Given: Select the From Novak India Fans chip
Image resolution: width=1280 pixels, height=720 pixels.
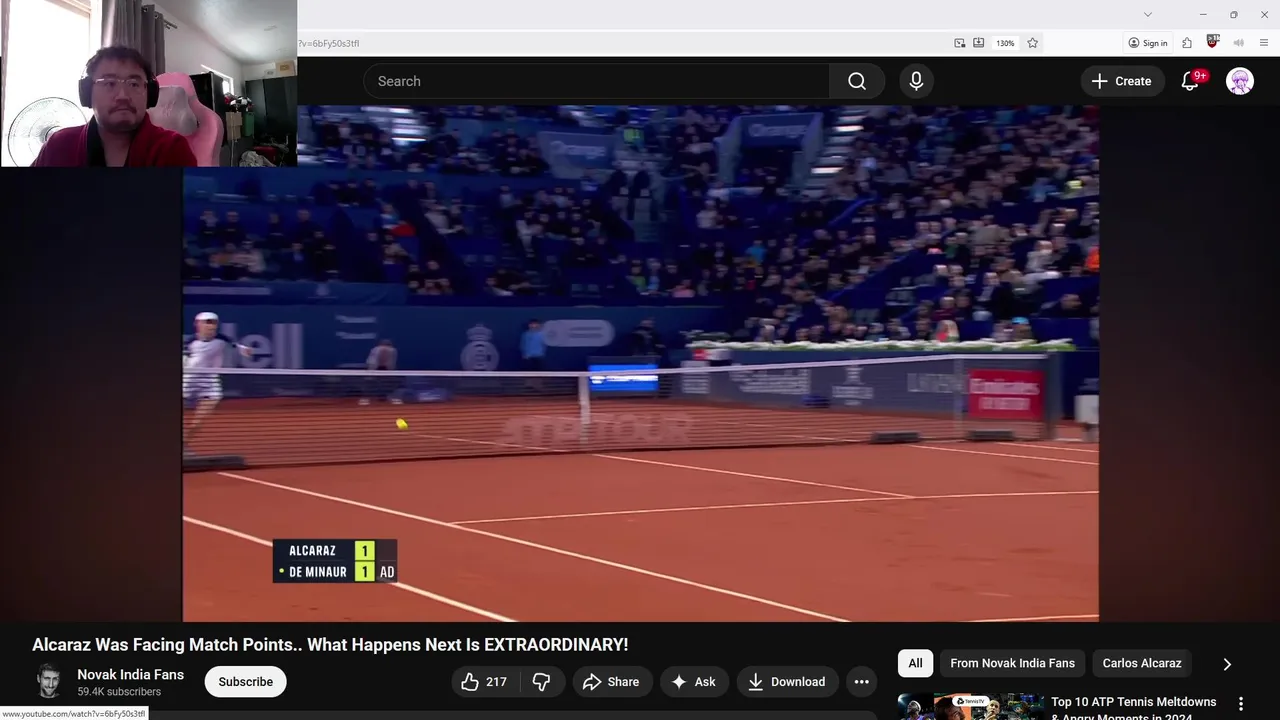Looking at the screenshot, I should point(1012,663).
